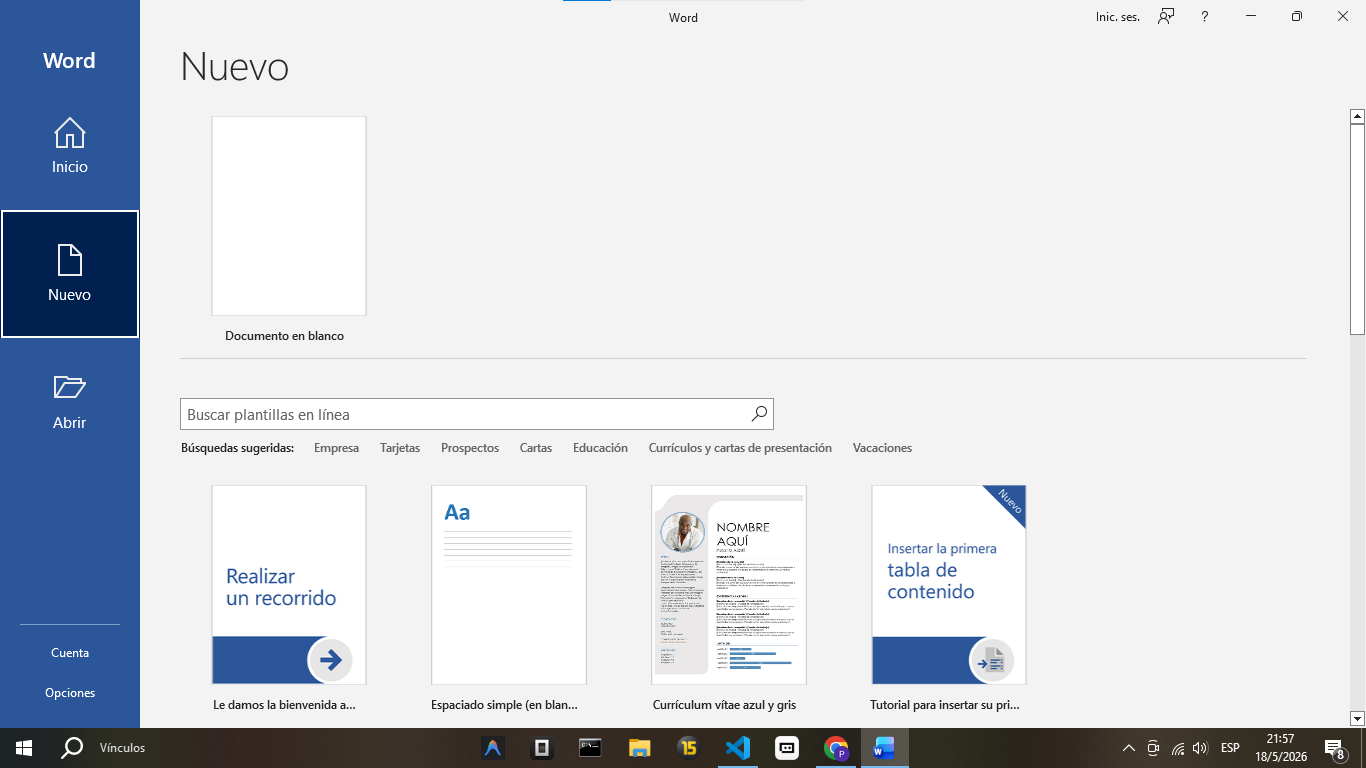The width and height of the screenshot is (1366, 768).
Task: Select the Nuevo document section
Action: (70, 274)
